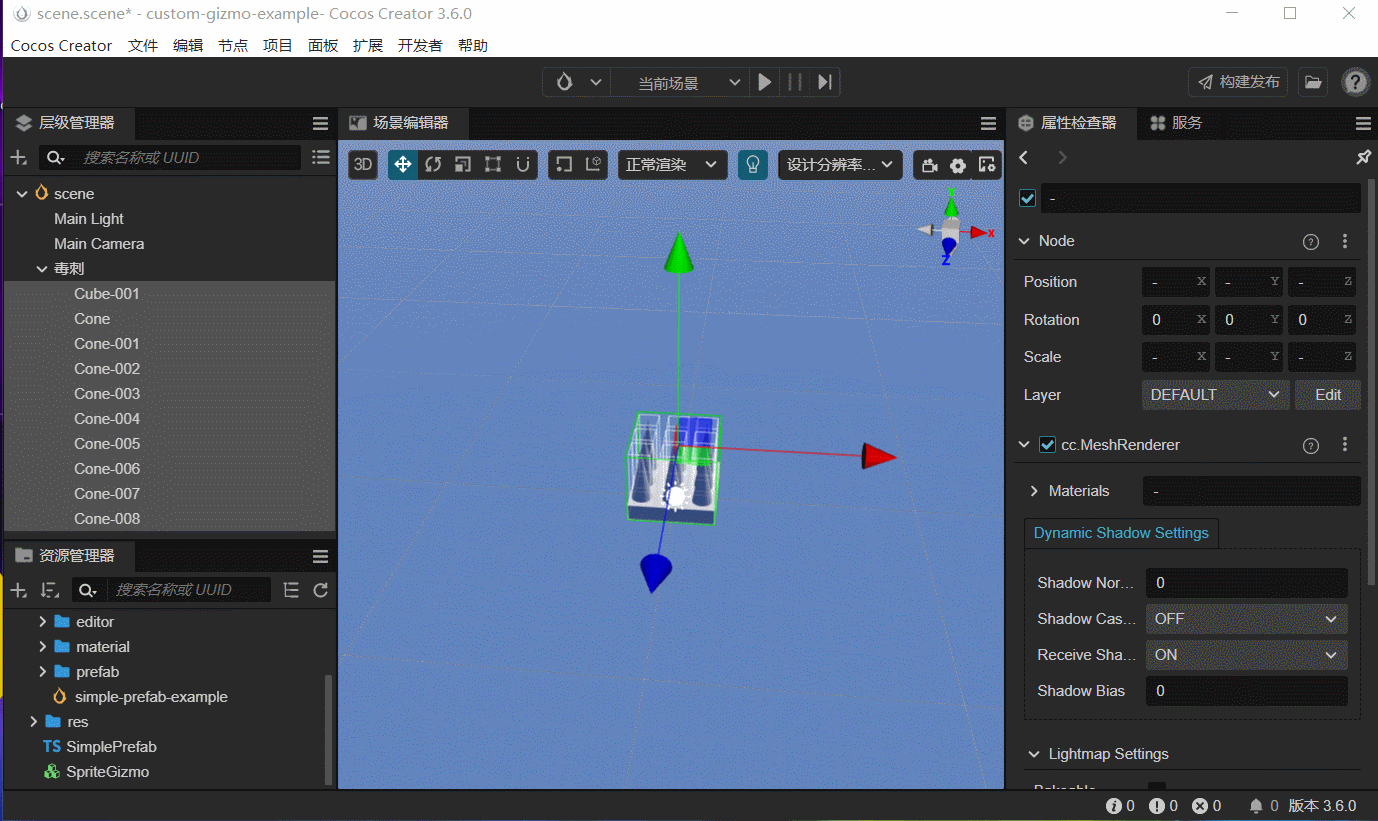Click the 构建发布 button
Screen dimensions: 1378x821
[x=1238, y=82]
